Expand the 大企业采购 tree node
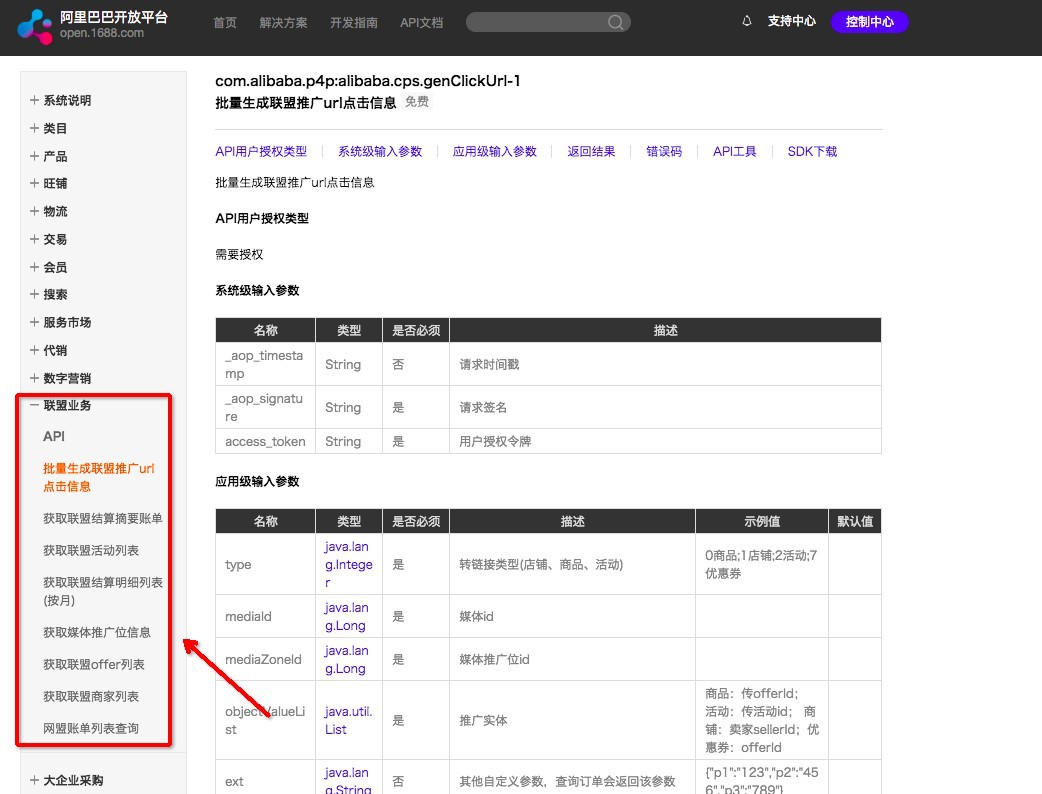1042x794 pixels. (x=34, y=780)
